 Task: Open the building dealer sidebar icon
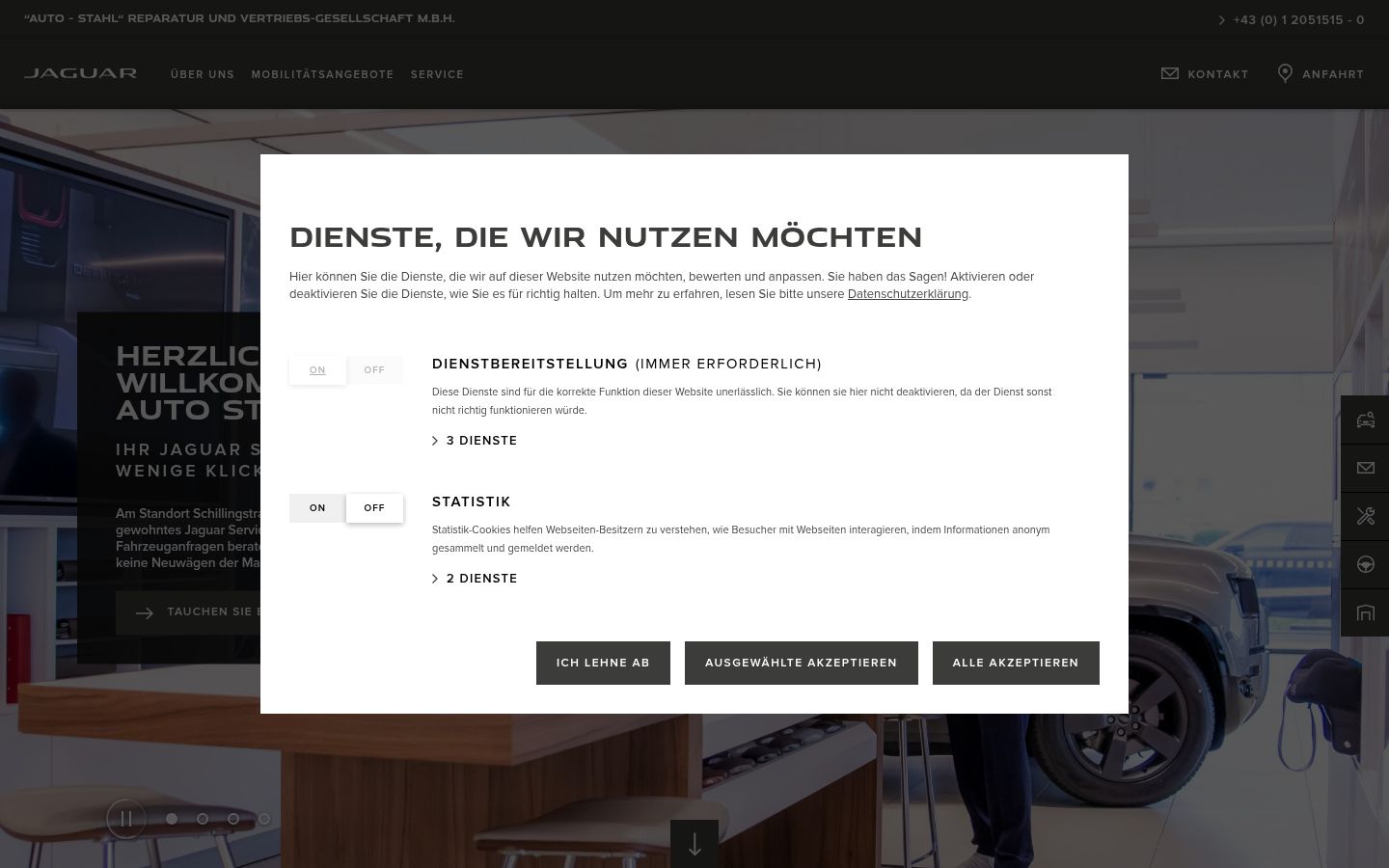1365,612
